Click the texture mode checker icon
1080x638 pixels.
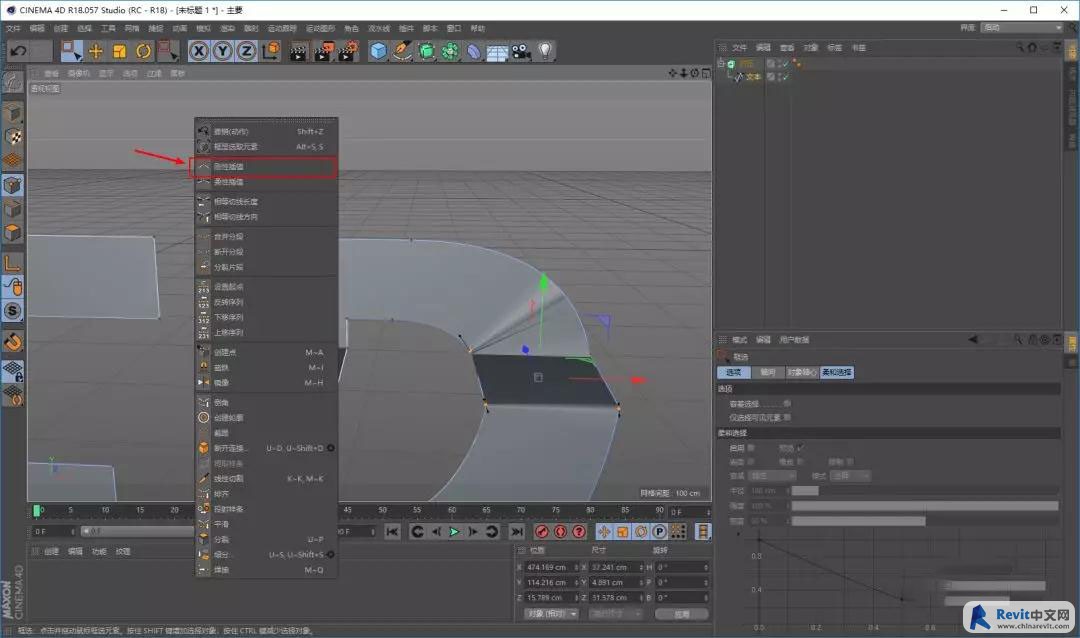point(13,136)
